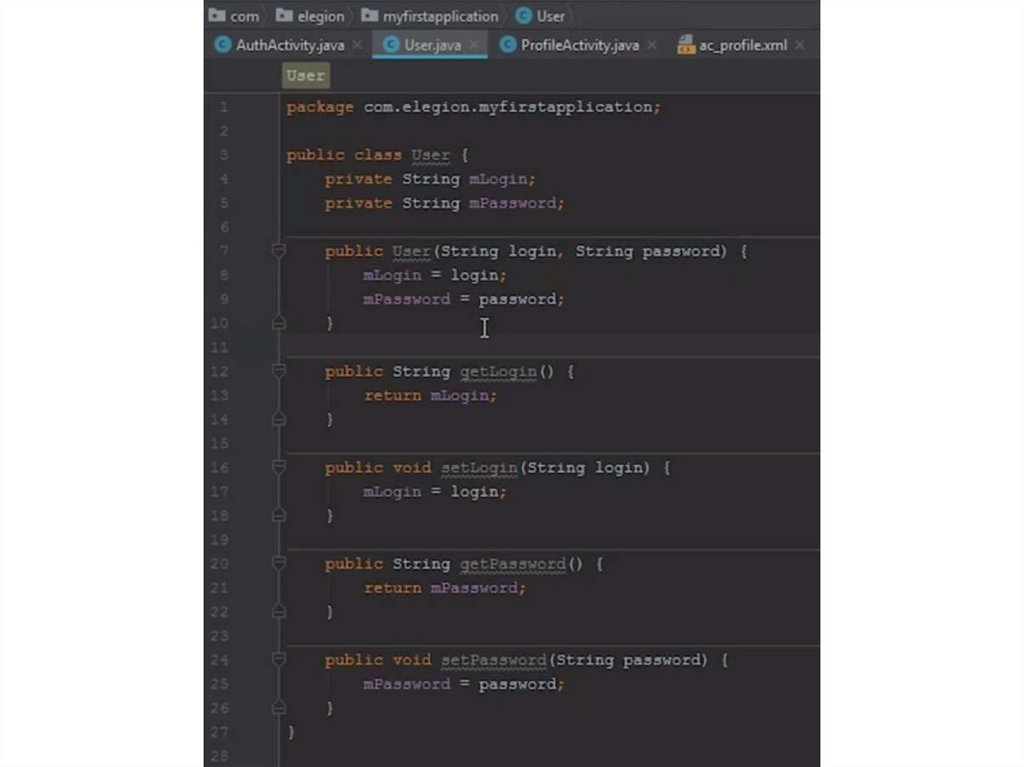
Task: Click the elegion folder icon in breadcrumbs
Action: (284, 15)
